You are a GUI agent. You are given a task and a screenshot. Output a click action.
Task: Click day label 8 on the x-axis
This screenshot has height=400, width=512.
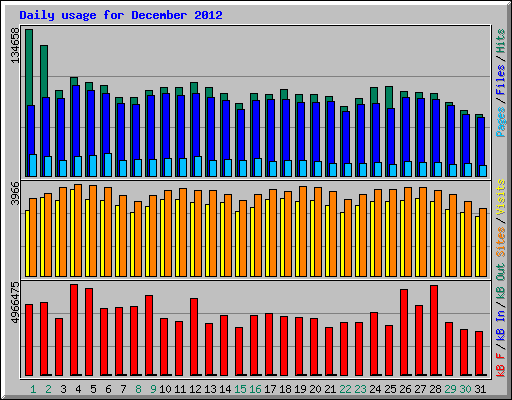138,389
